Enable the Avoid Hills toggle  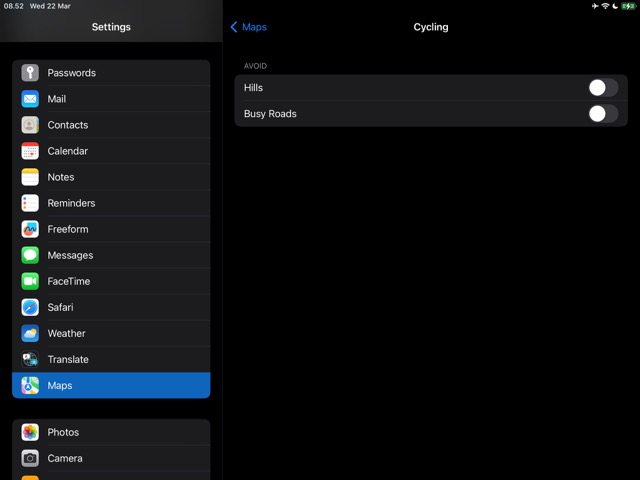602,88
